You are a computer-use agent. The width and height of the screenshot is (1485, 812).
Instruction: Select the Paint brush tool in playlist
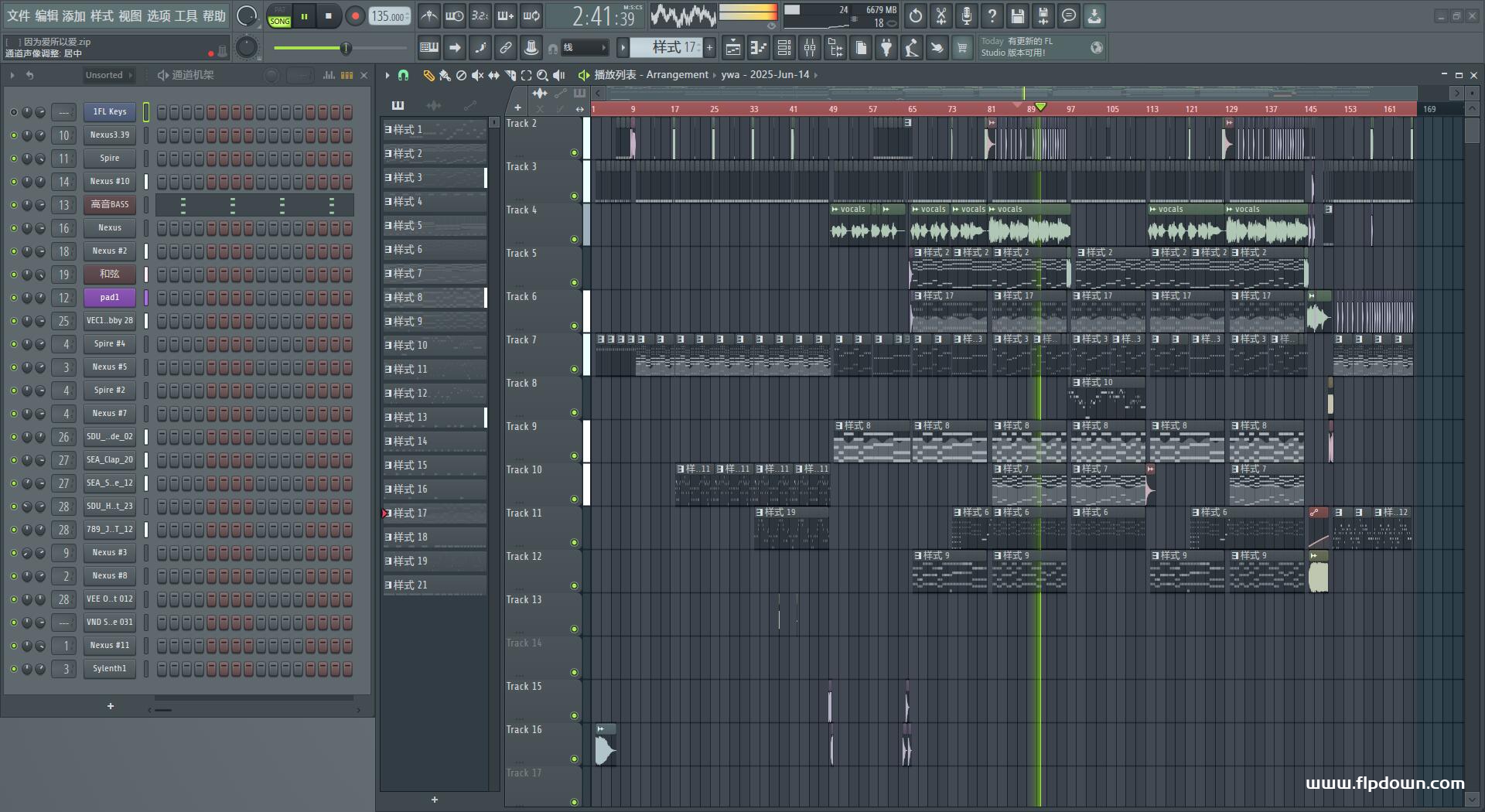[445, 75]
